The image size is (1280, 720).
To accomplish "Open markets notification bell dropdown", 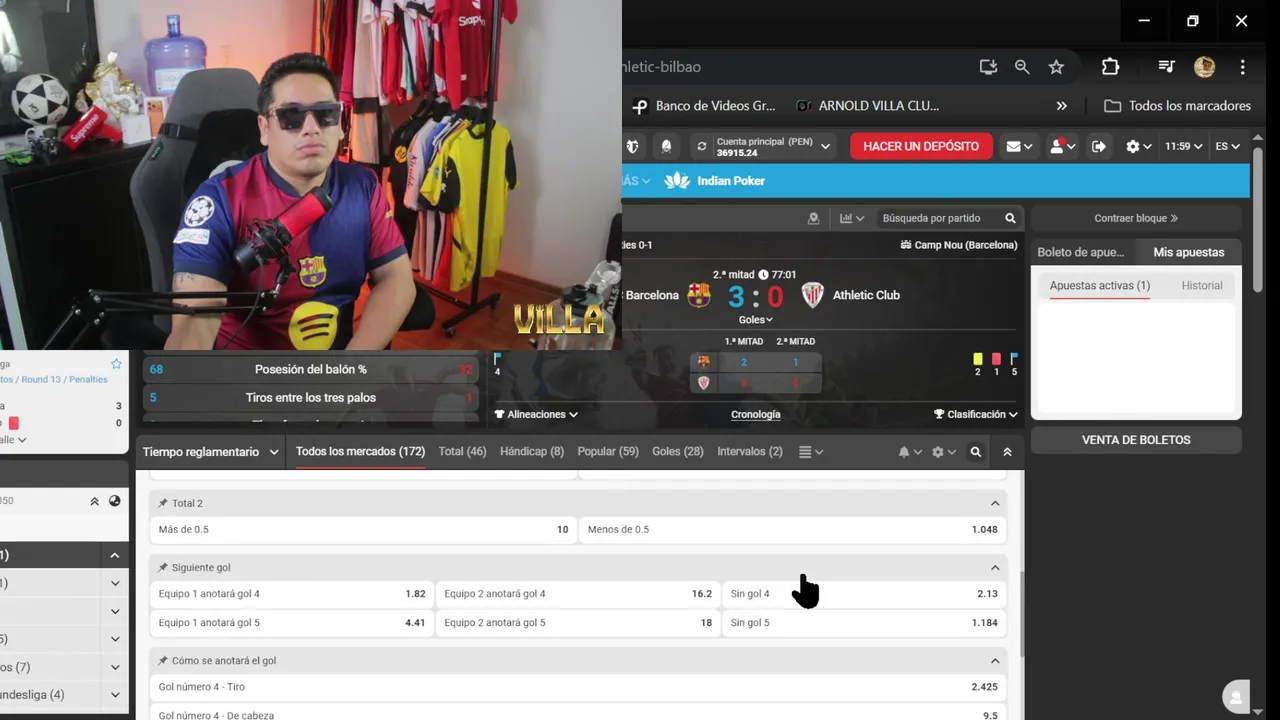I will pos(909,452).
